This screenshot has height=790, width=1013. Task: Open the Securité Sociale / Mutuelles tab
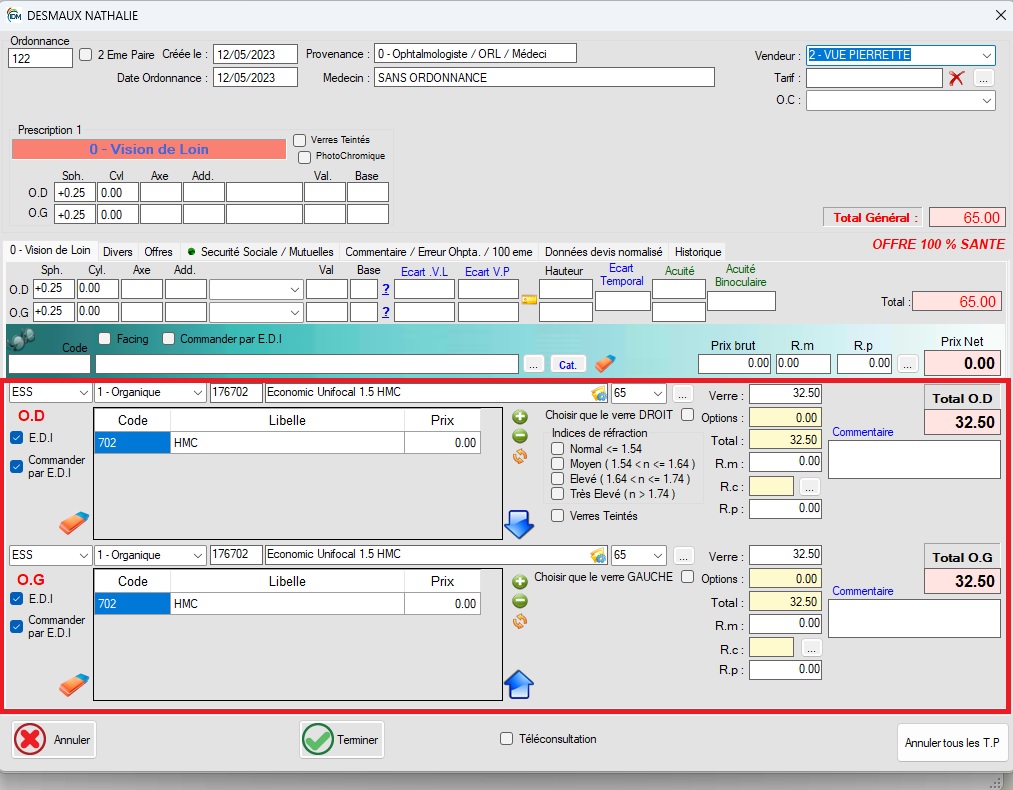click(260, 251)
